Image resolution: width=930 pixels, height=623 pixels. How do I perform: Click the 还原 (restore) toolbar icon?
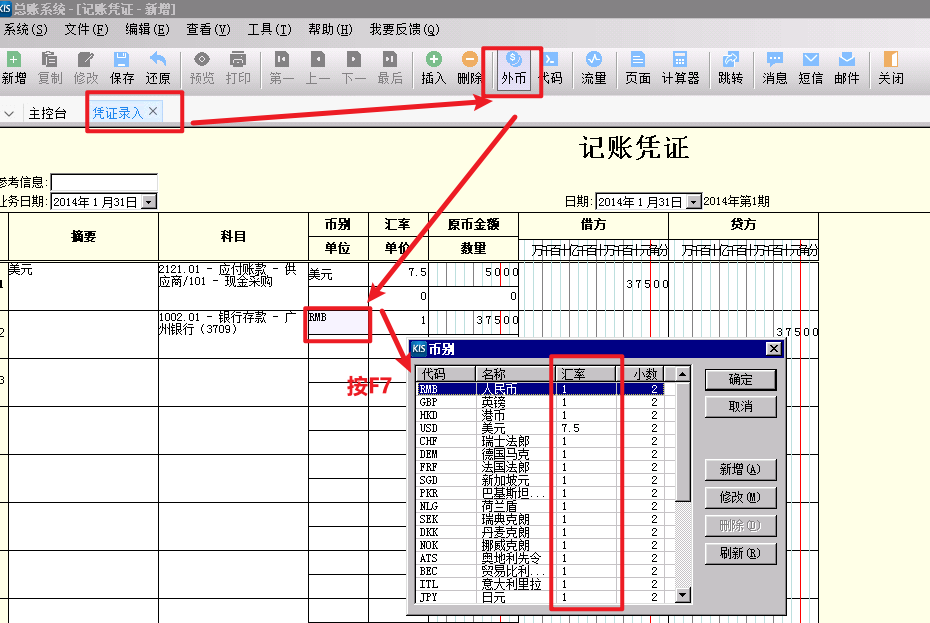[x=158, y=68]
